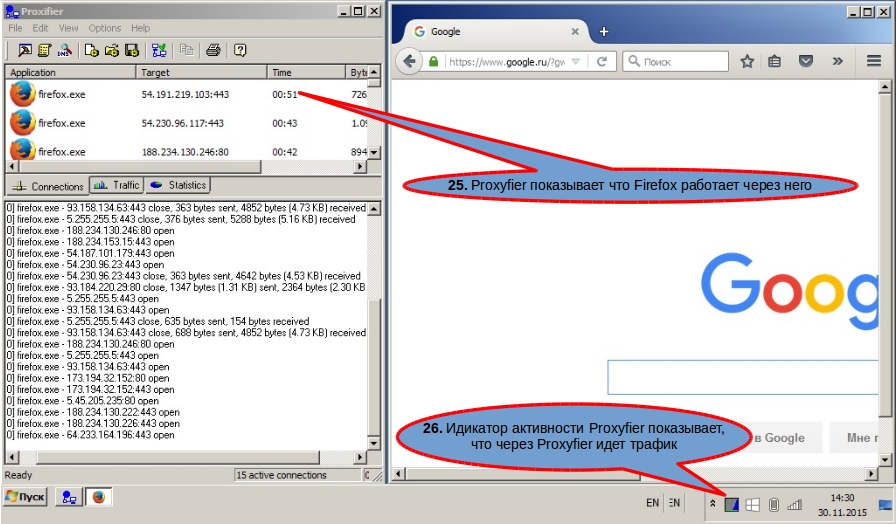Viewport: 896px width, 524px height.
Task: Click network signal bars tray icon
Action: (x=794, y=505)
